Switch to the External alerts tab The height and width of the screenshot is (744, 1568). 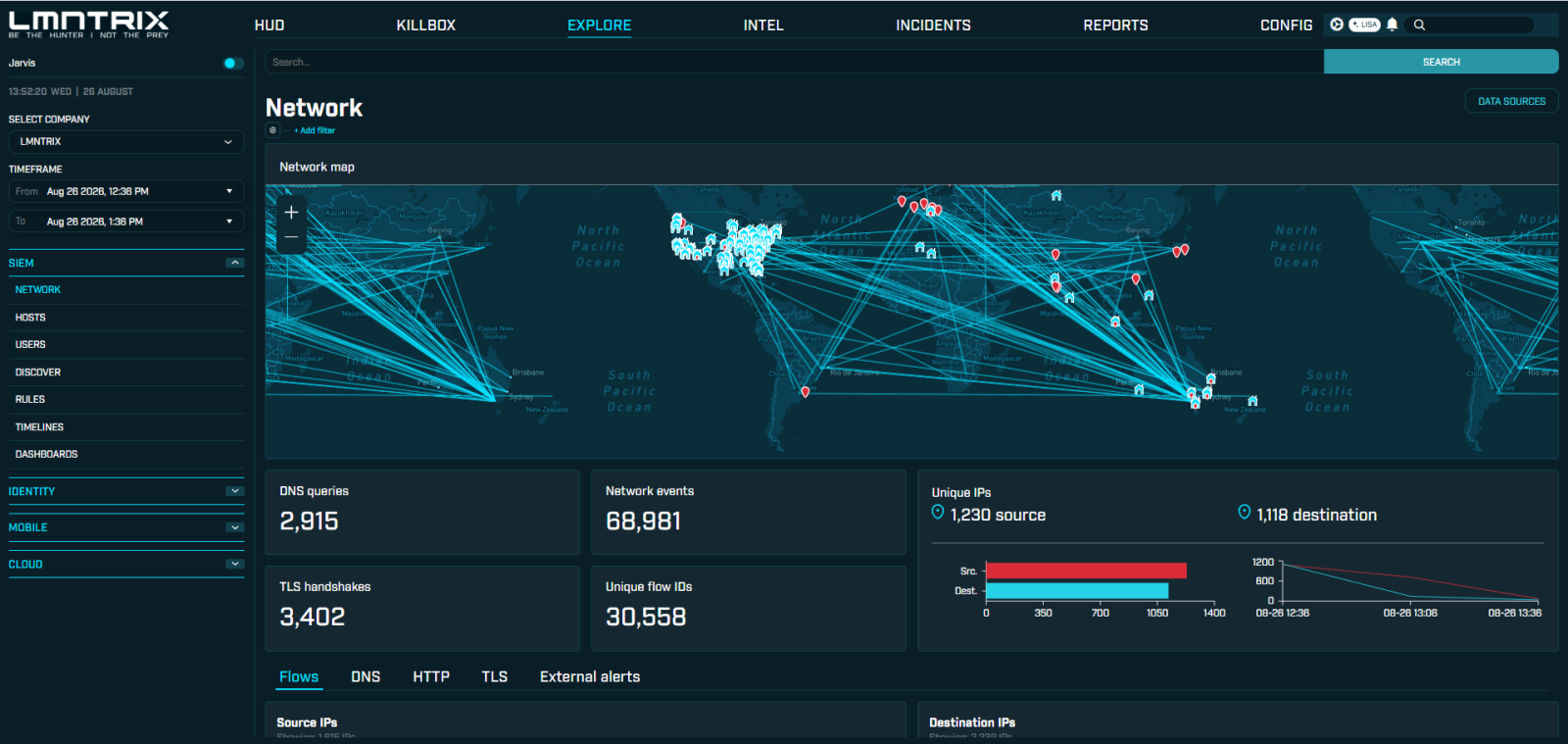click(590, 677)
